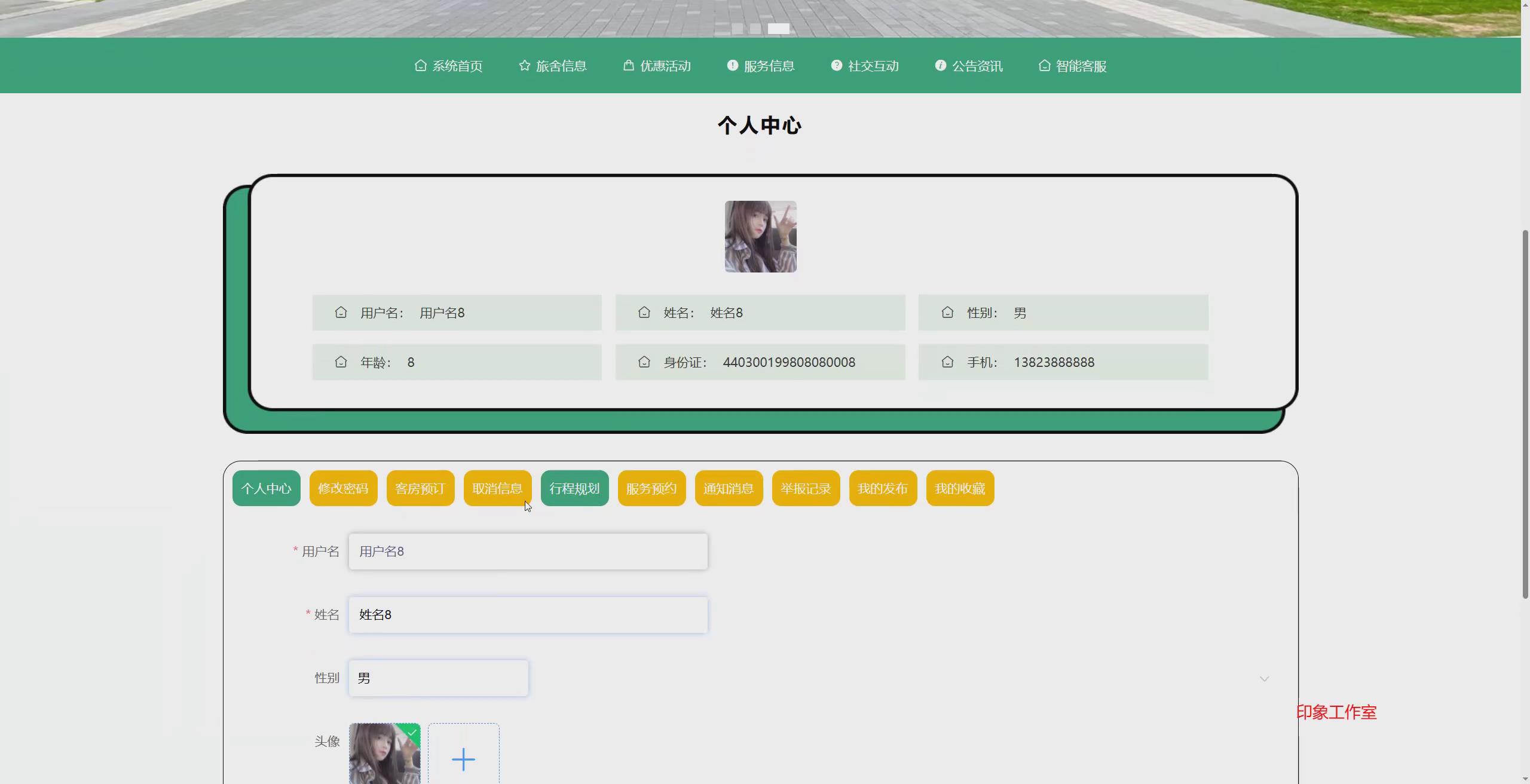1530x784 pixels.
Task: Click the 优惠活动 lock icon
Action: pyautogui.click(x=628, y=66)
